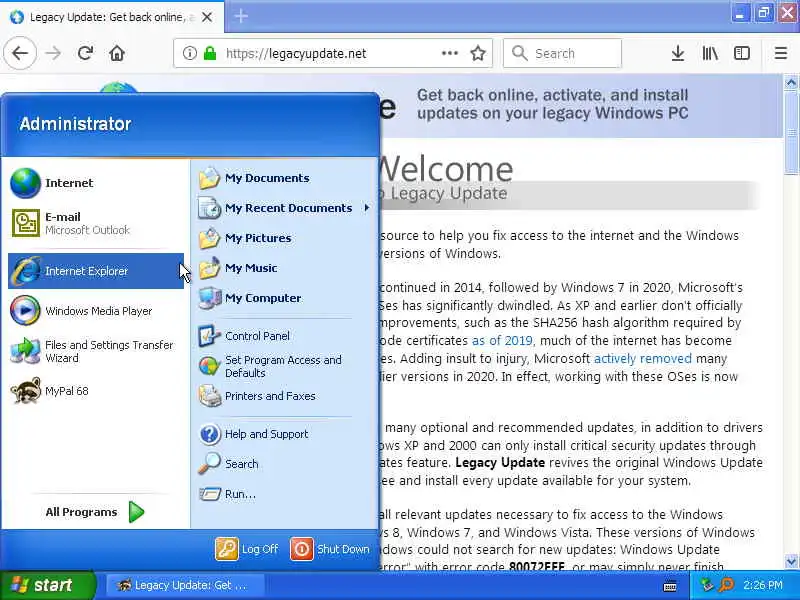Click the 2:26 PM clock
This screenshot has height=600, width=800.
(762, 585)
